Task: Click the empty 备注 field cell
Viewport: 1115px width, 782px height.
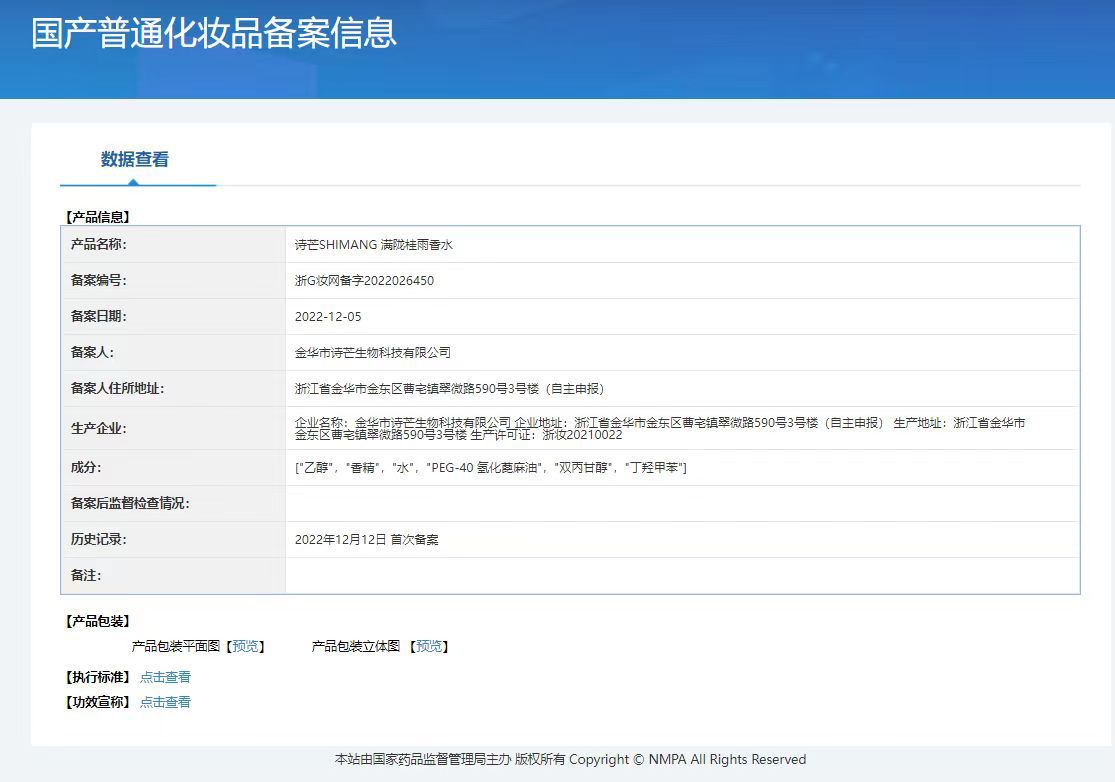Action: click(x=682, y=576)
